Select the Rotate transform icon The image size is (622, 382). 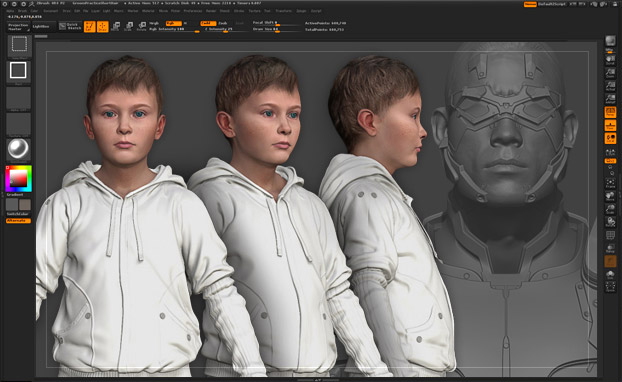142,27
